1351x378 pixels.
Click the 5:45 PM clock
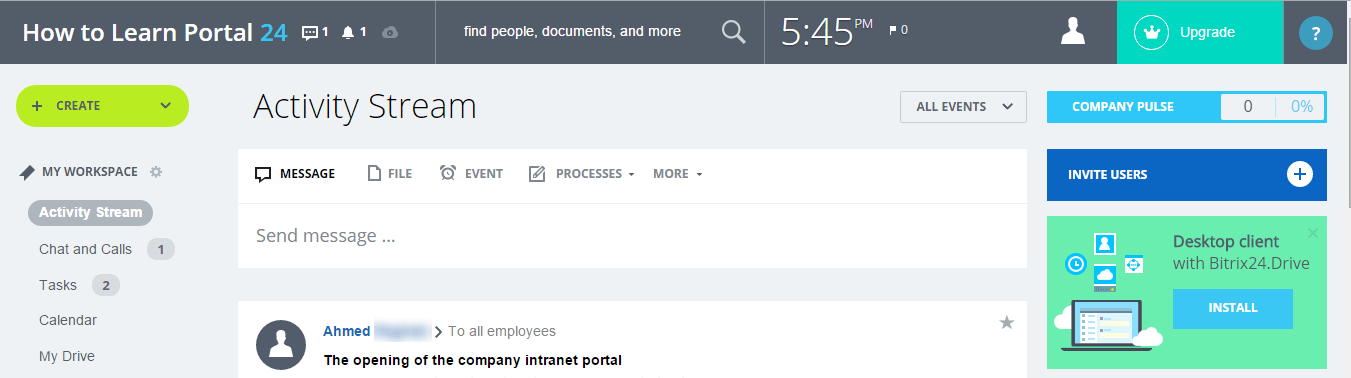tap(827, 32)
